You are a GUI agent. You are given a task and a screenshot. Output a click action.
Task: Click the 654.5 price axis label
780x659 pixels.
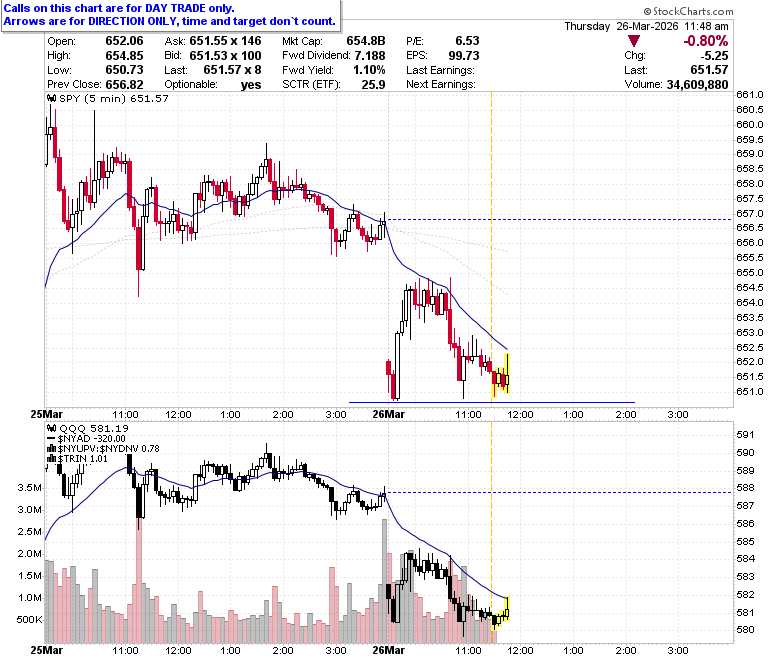tap(750, 287)
